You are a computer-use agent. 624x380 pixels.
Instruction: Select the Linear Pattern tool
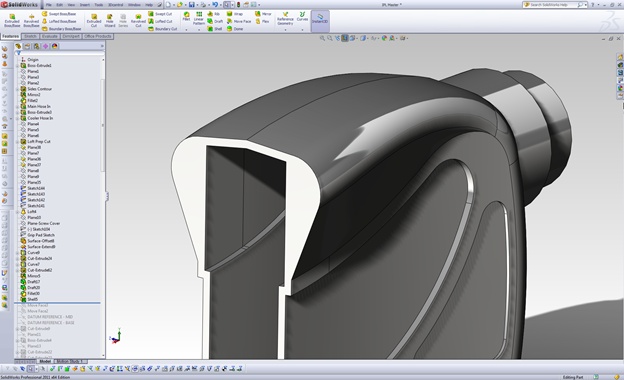pyautogui.click(x=199, y=18)
